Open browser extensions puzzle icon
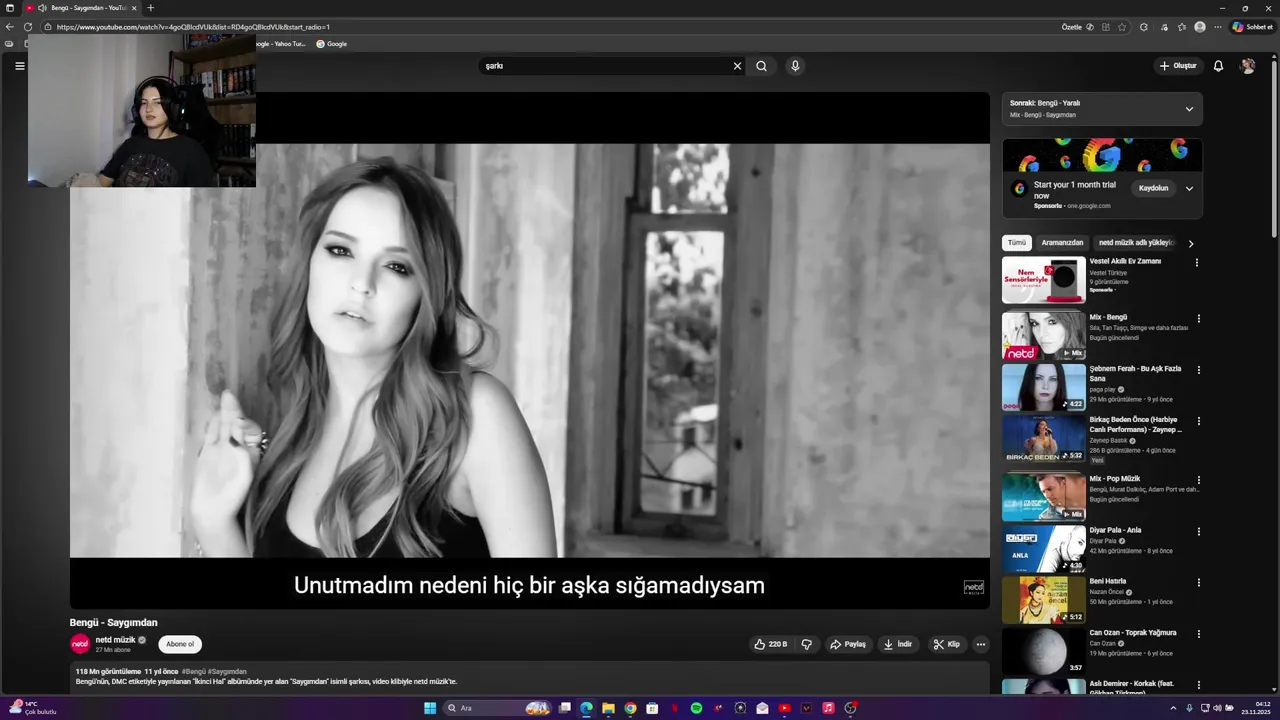 tap(1144, 27)
